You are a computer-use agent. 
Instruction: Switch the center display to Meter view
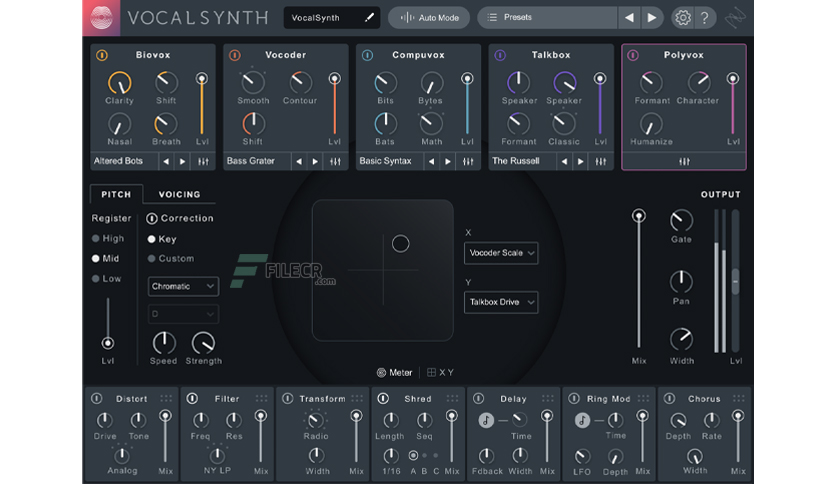pos(395,373)
